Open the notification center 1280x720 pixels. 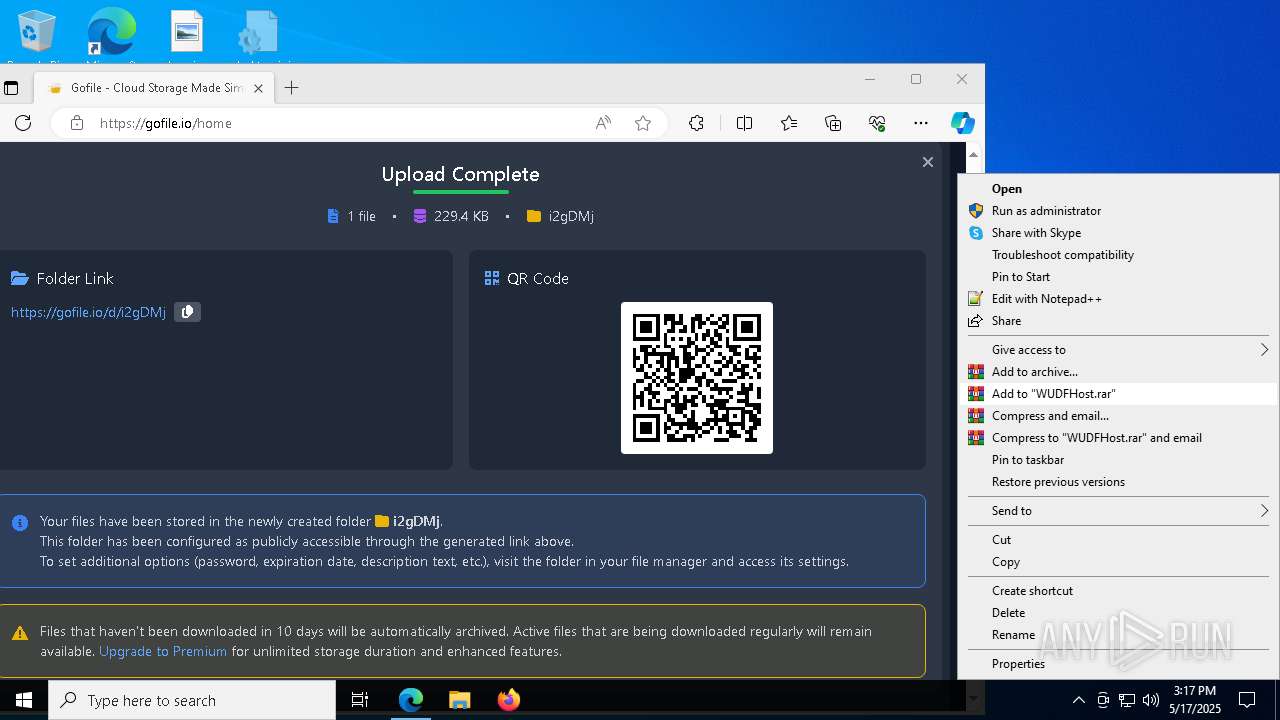coord(1247,700)
